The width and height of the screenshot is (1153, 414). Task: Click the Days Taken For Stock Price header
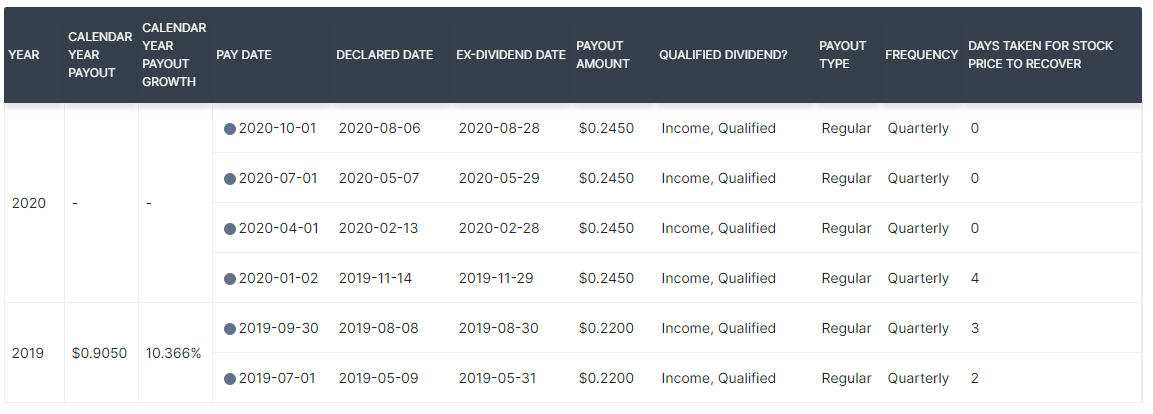click(x=1040, y=54)
